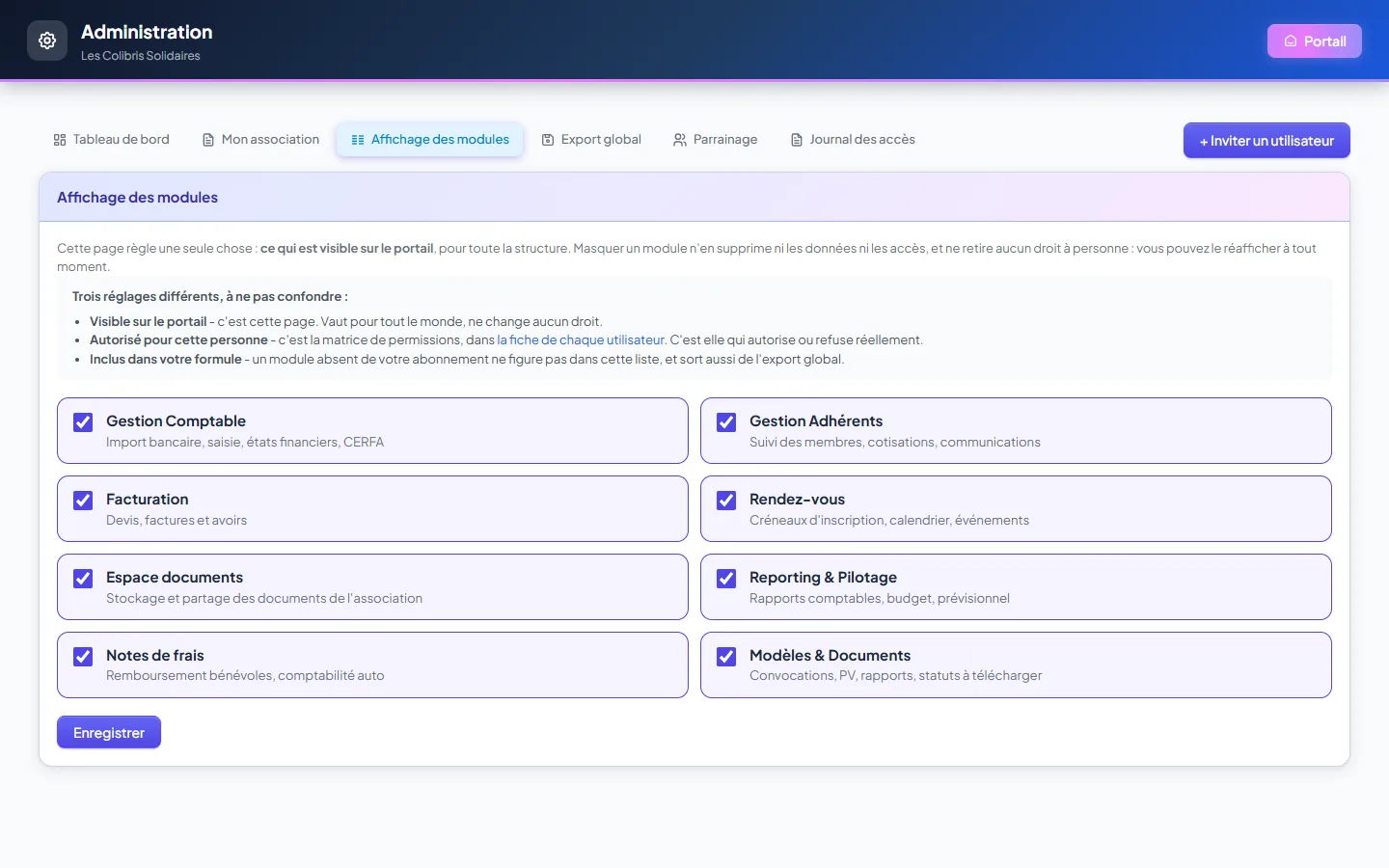The width and height of the screenshot is (1389, 868).
Task: Disable the Reporting & Pilotage checkbox
Action: [726, 579]
